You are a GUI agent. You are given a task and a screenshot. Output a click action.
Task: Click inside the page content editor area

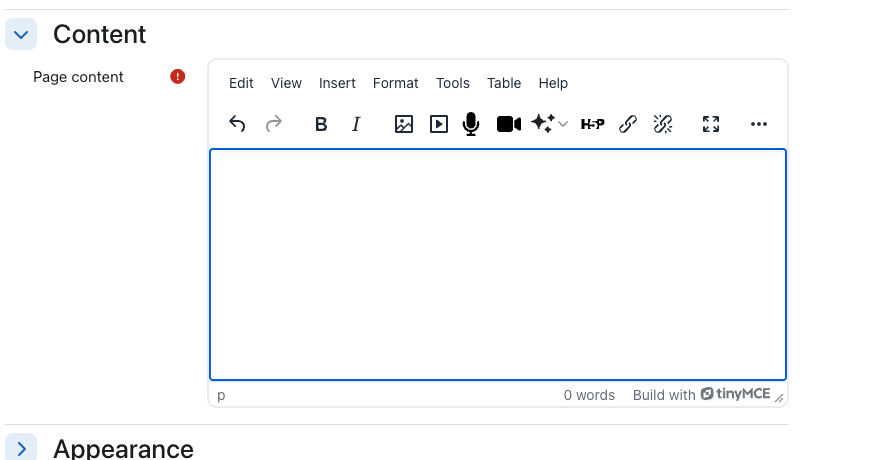498,265
